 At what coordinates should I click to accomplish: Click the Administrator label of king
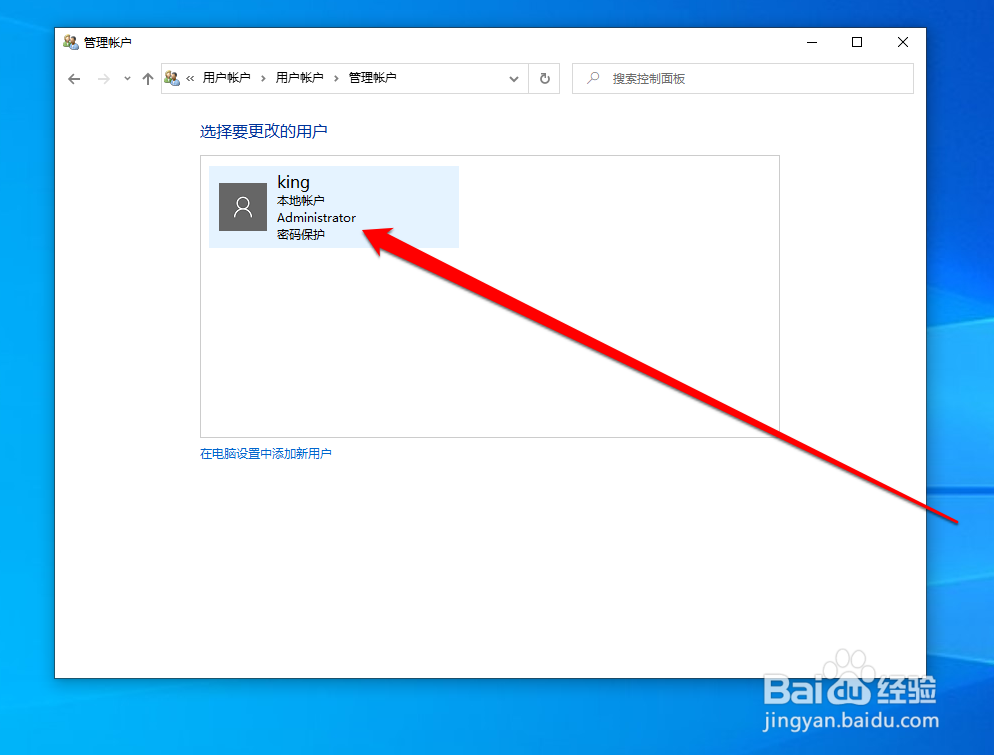(316, 217)
